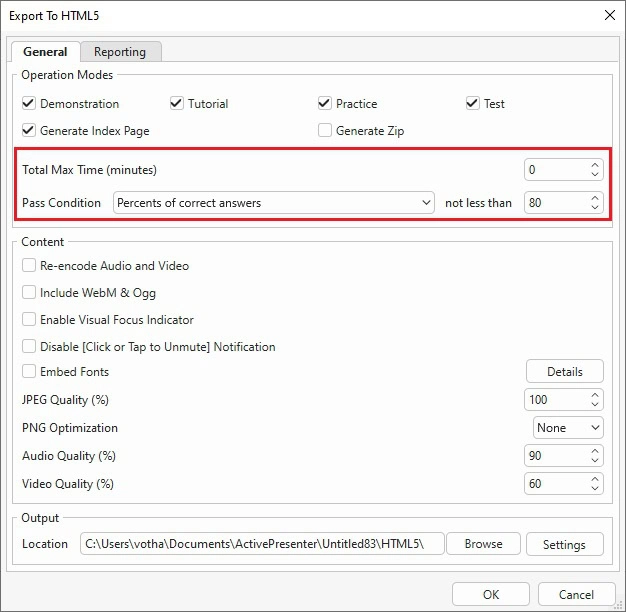Confirm export with OK button
Screen dimensions: 626x612
[x=491, y=594]
